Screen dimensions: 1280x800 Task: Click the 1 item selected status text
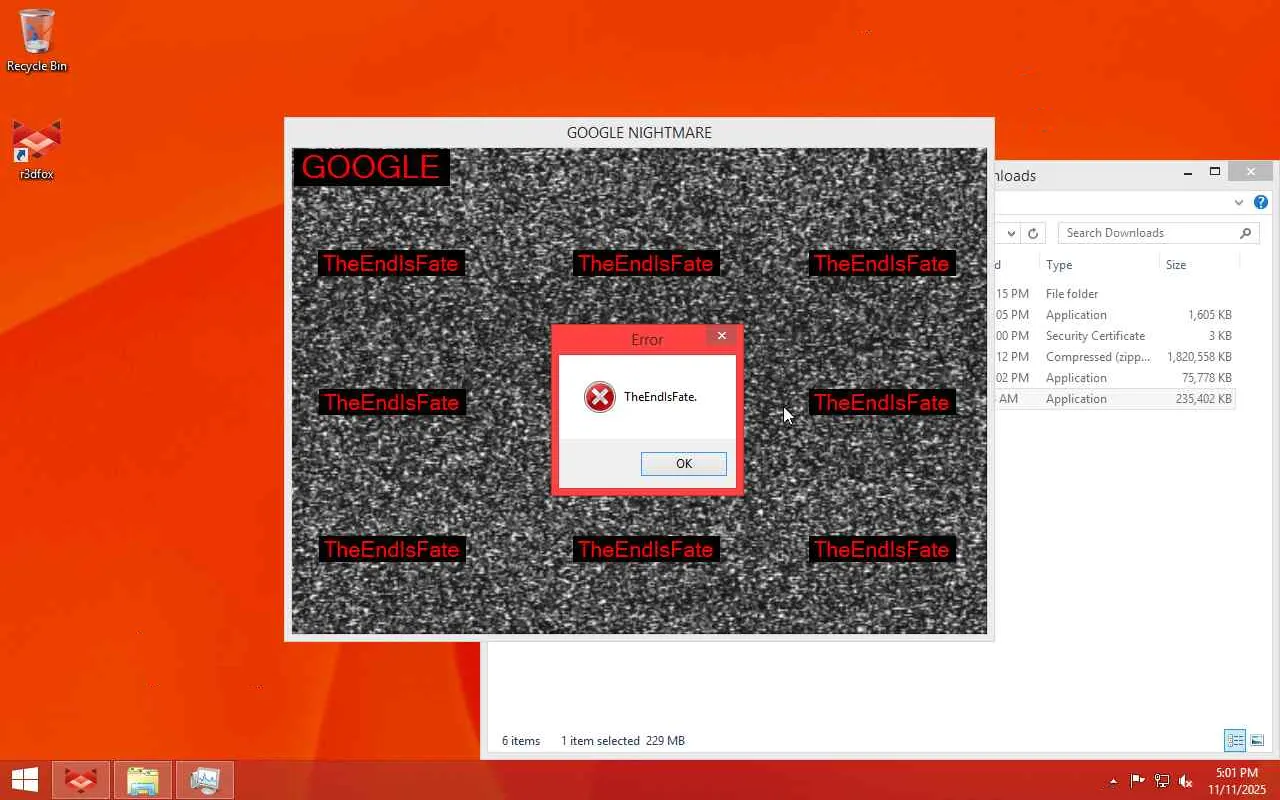coord(600,741)
